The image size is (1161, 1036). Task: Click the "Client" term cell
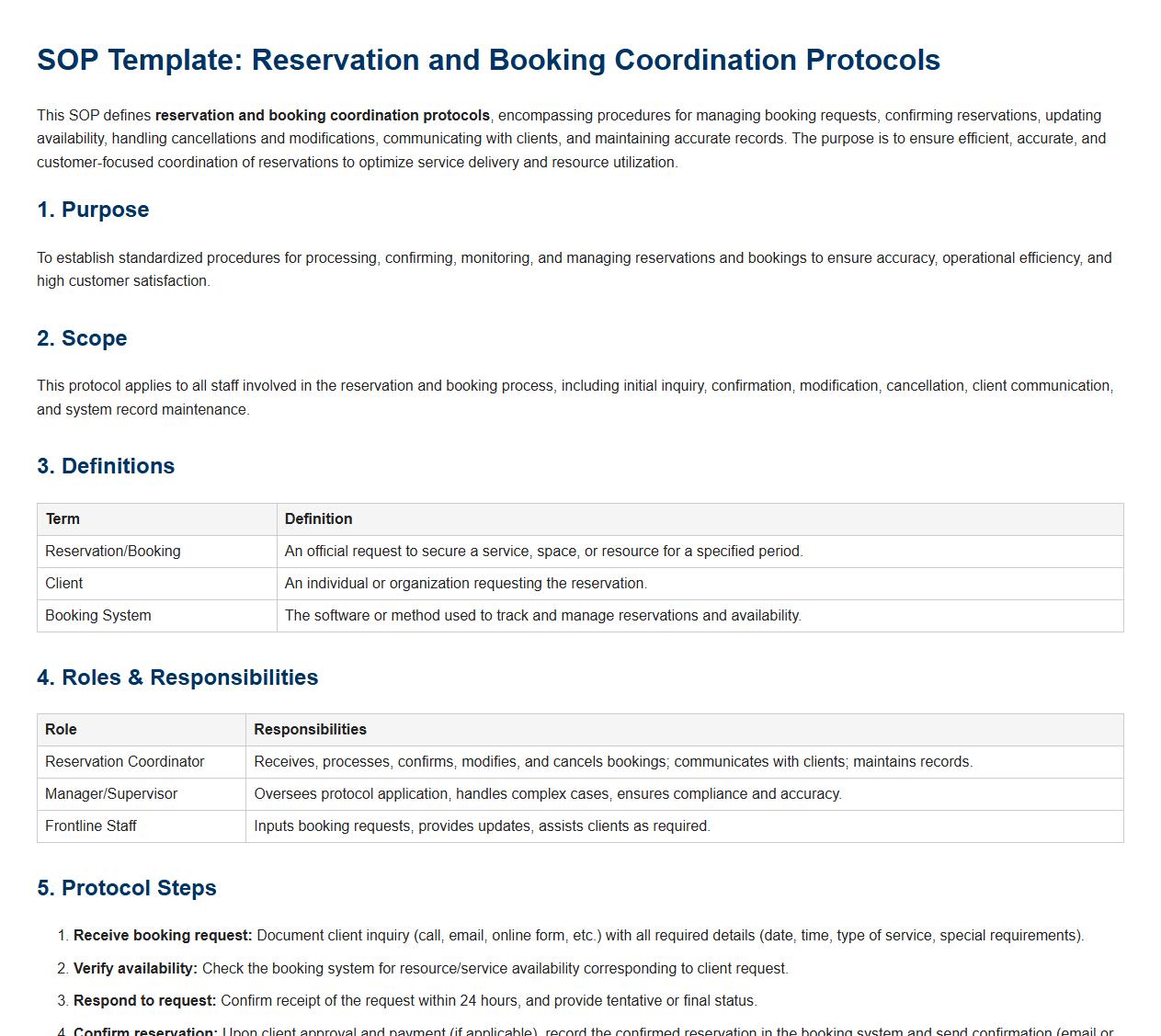(x=63, y=584)
